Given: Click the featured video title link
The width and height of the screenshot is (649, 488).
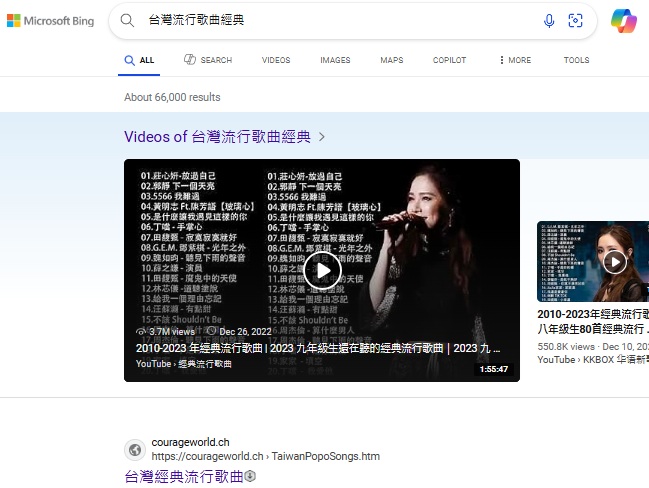Looking at the screenshot, I should pos(320,348).
